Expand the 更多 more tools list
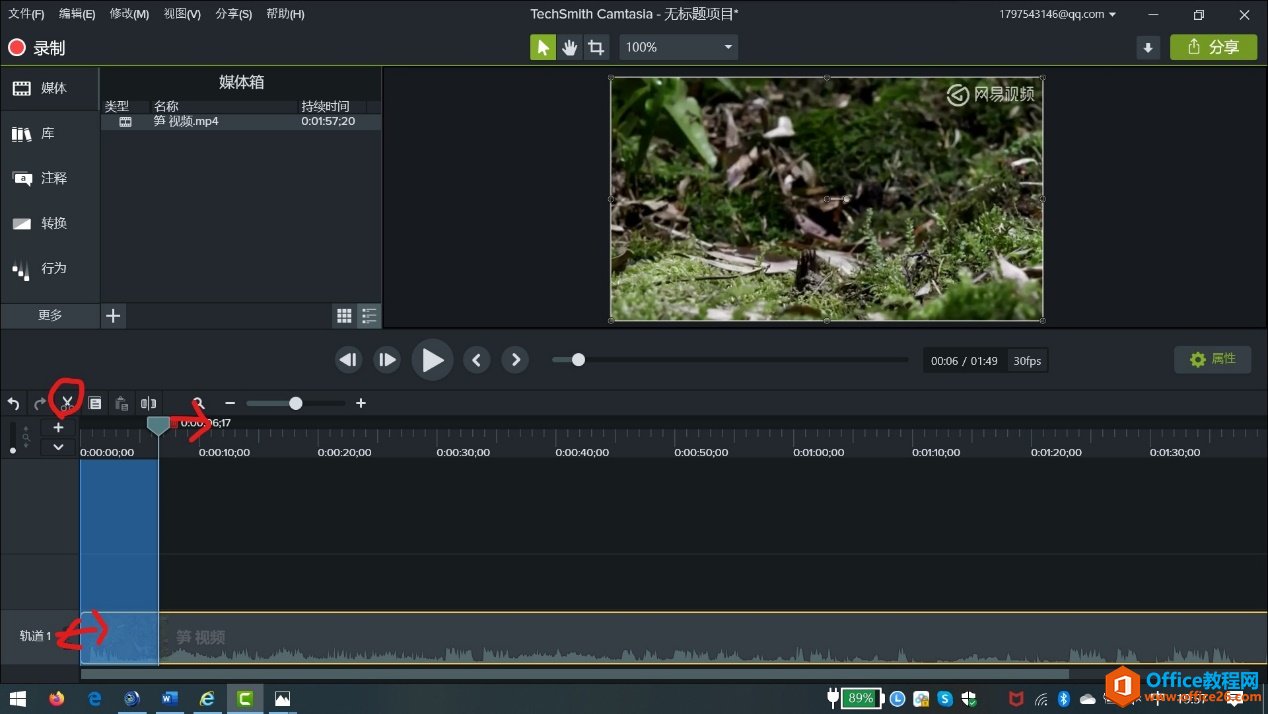Image resolution: width=1268 pixels, height=714 pixels. coord(50,315)
